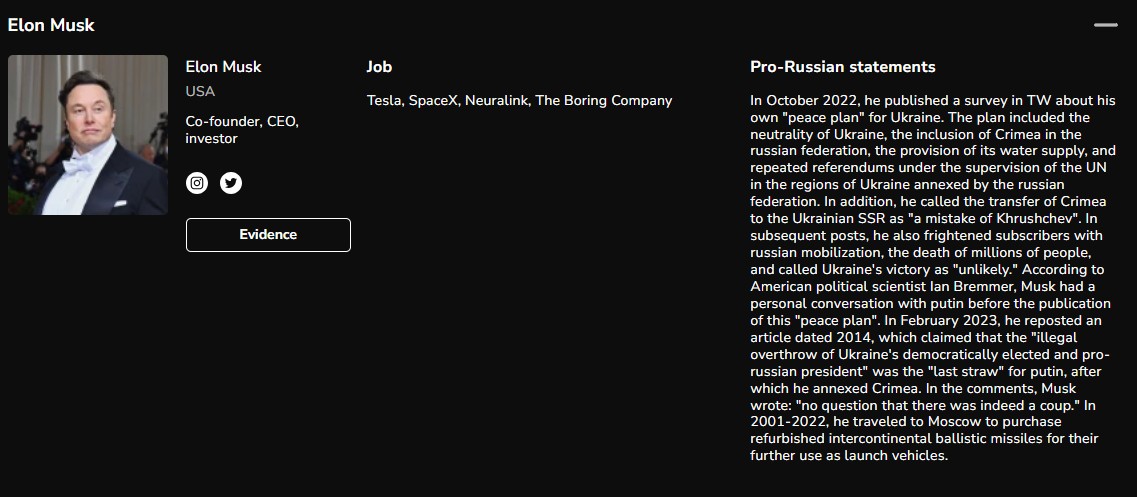Click the Elon Musk accordion header title
This screenshot has height=497, width=1137.
[x=51, y=25]
